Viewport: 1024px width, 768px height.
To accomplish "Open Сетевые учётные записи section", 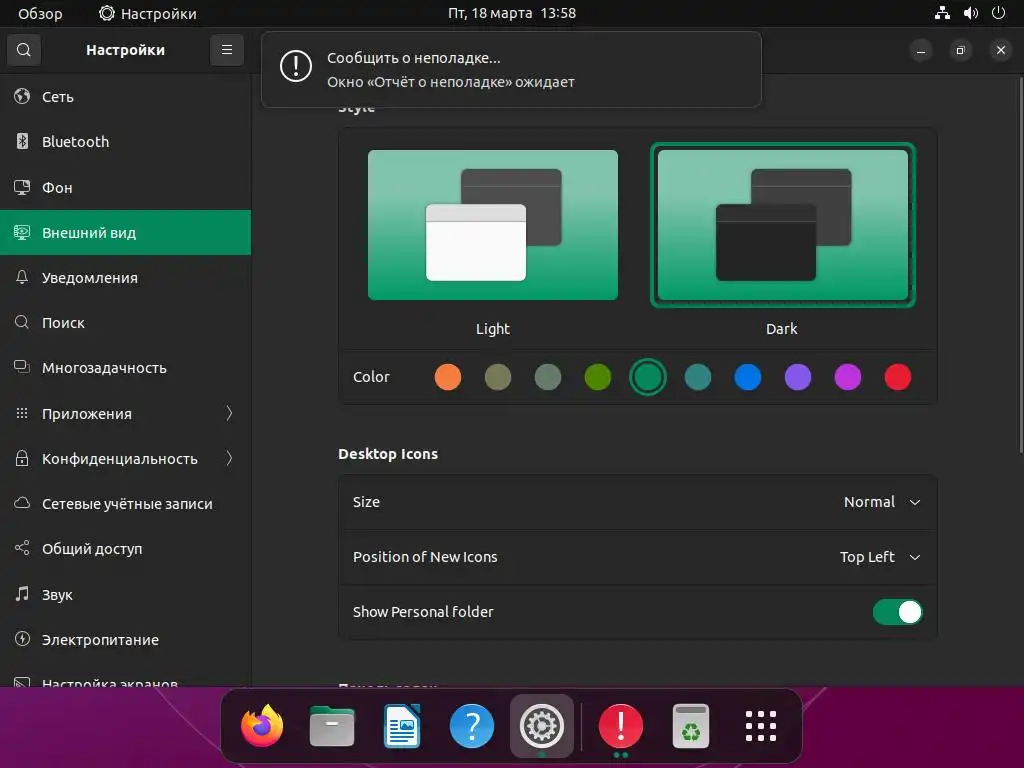I will [125, 503].
